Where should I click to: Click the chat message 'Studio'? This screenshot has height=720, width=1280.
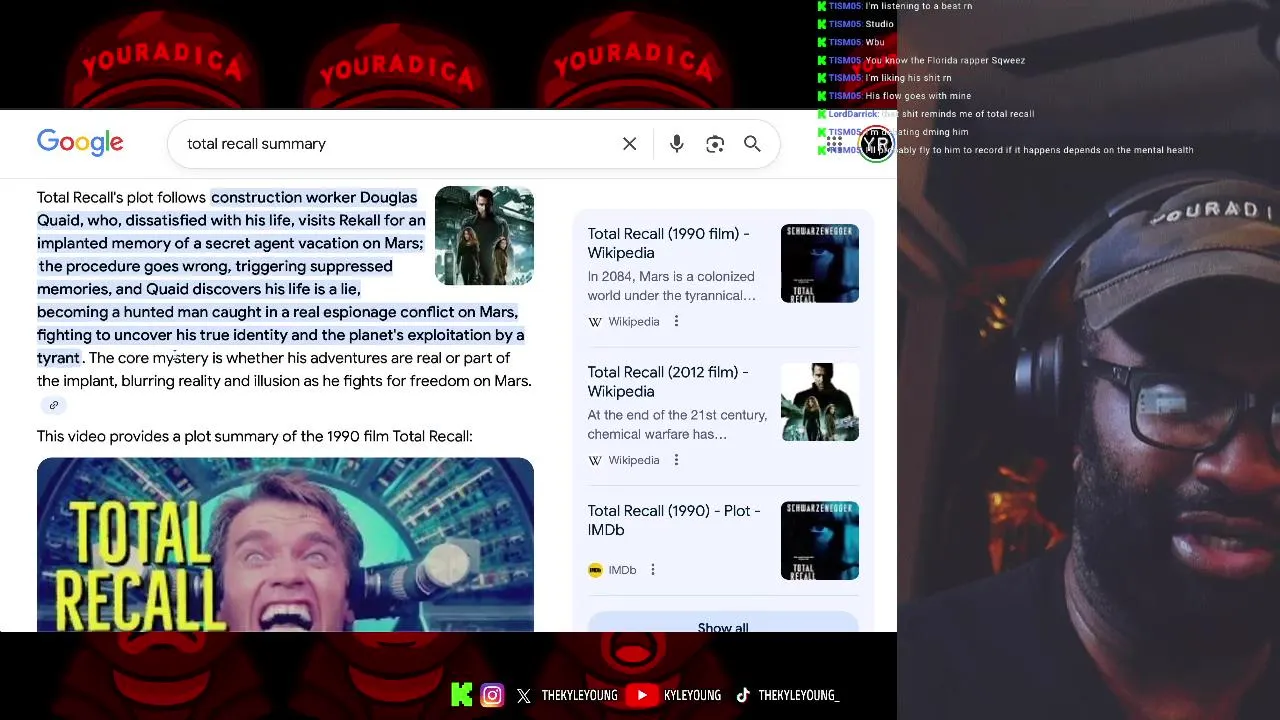click(x=880, y=24)
